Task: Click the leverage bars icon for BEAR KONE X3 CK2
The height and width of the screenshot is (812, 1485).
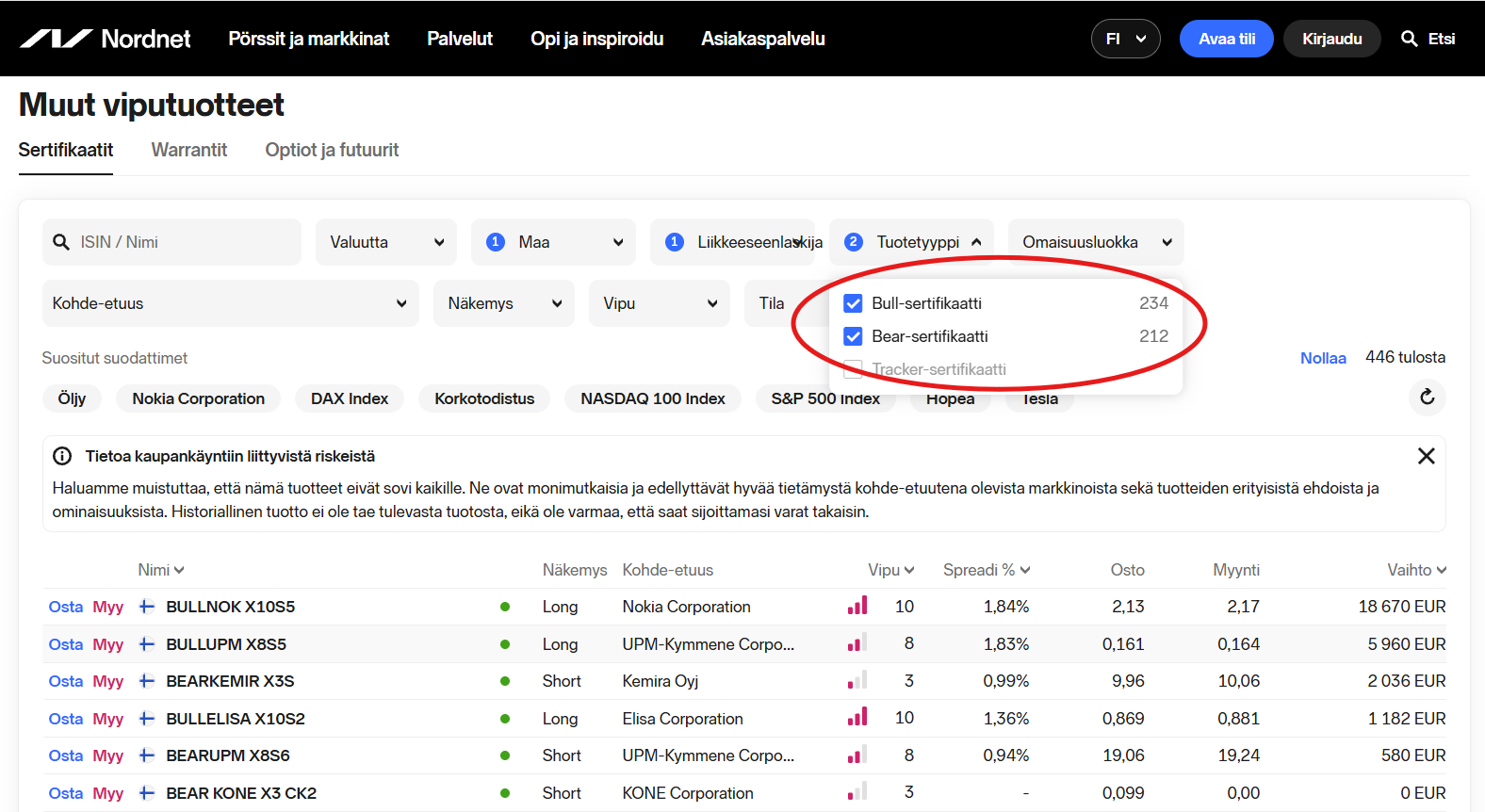Action: coord(857,791)
